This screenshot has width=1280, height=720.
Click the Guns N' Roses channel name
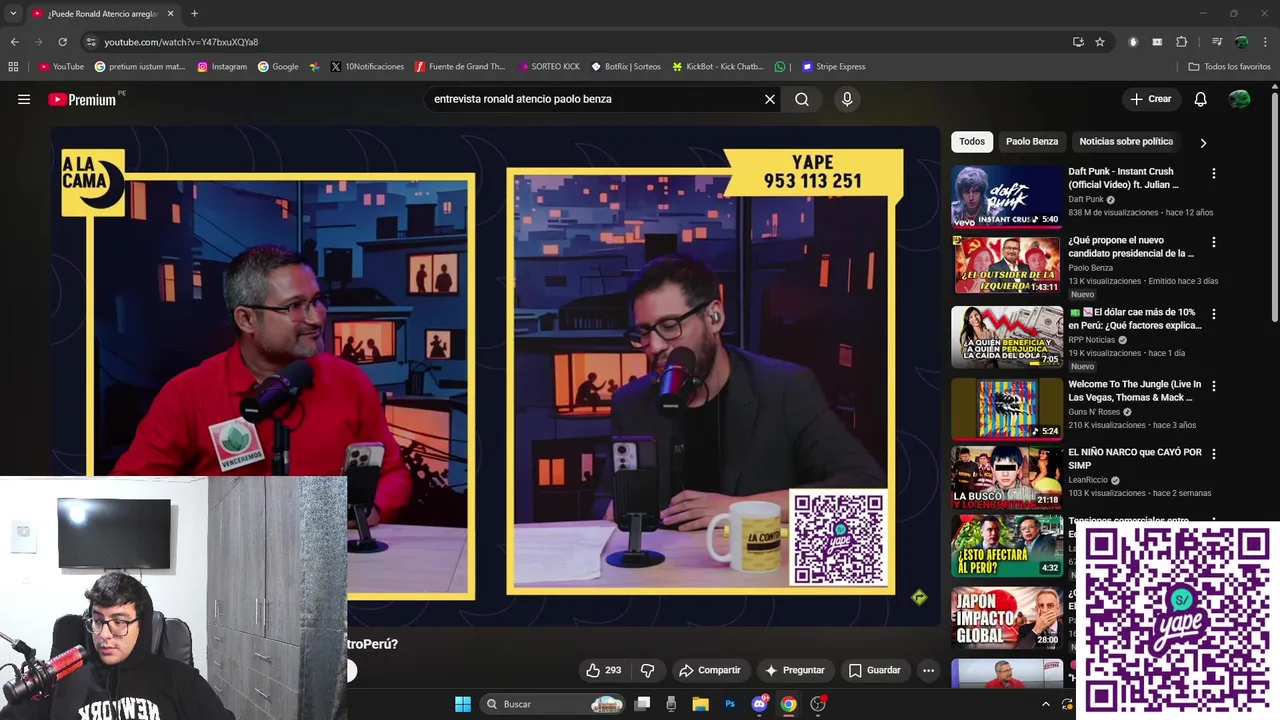(1094, 412)
